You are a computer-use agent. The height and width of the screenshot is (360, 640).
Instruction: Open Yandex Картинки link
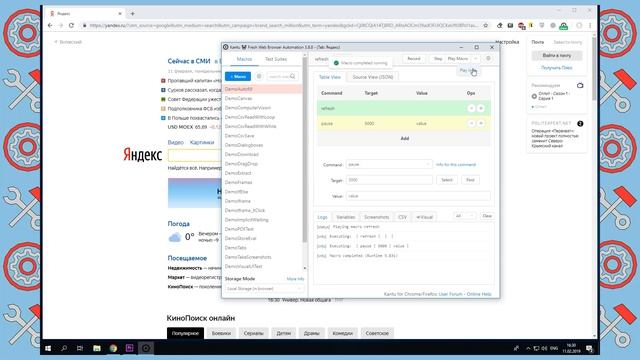point(202,142)
